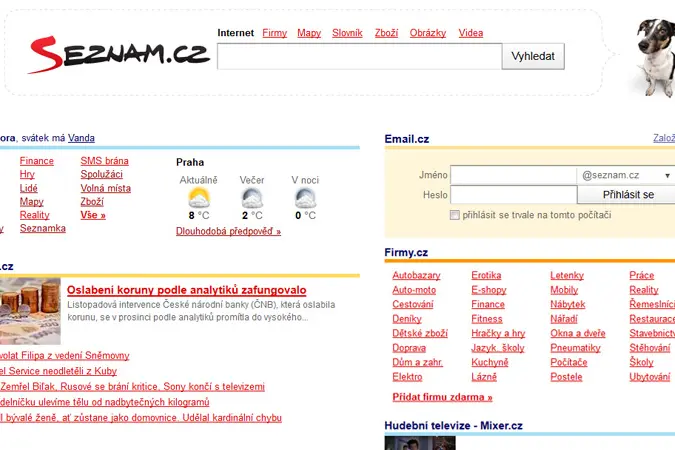Open the Dětské zboží category link
The width and height of the screenshot is (675, 450).
click(420, 333)
